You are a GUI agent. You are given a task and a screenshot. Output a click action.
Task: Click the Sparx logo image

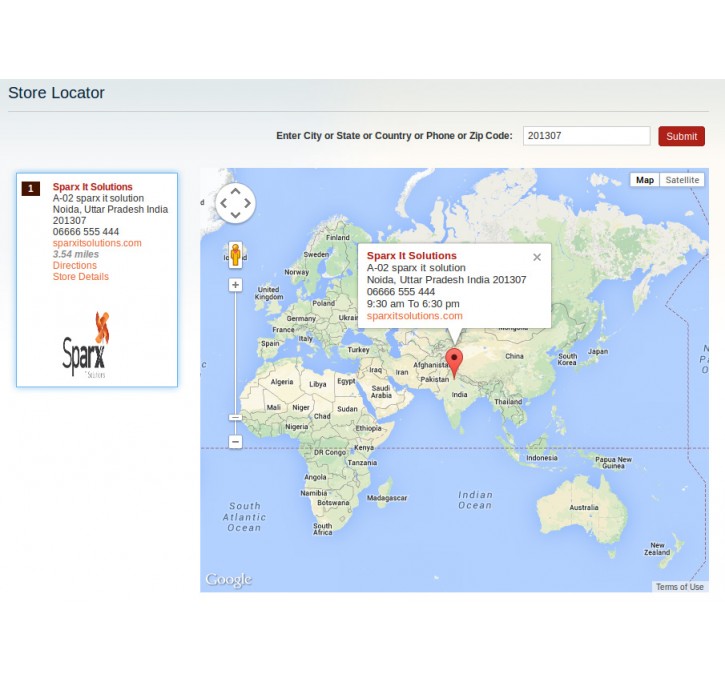pos(86,344)
